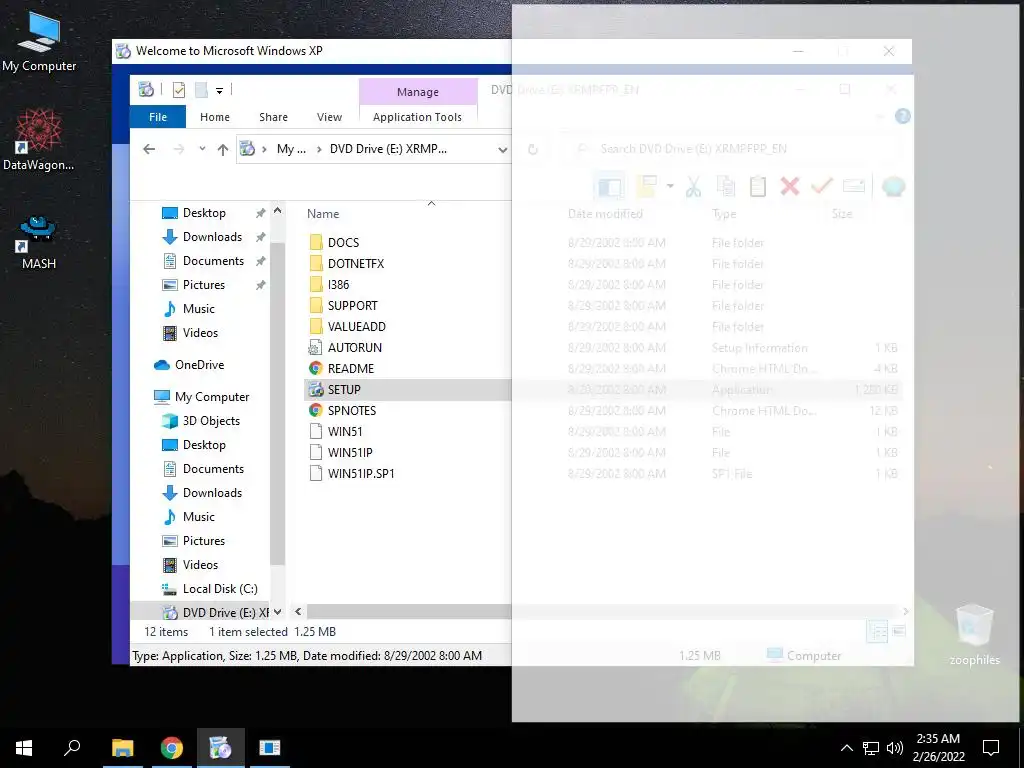Click the faded scissors cut icon
Image resolution: width=1024 pixels, height=768 pixels.
[693, 187]
